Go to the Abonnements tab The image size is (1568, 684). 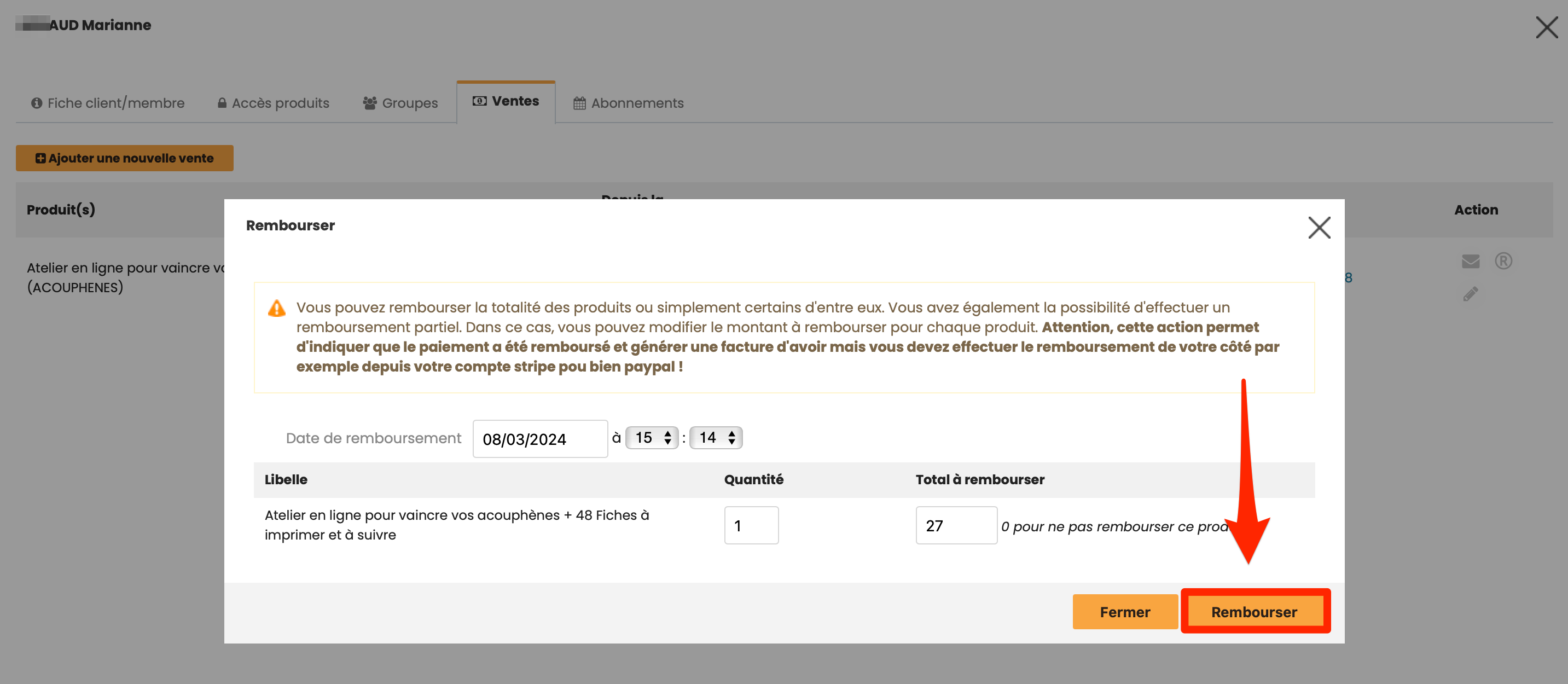tap(628, 103)
